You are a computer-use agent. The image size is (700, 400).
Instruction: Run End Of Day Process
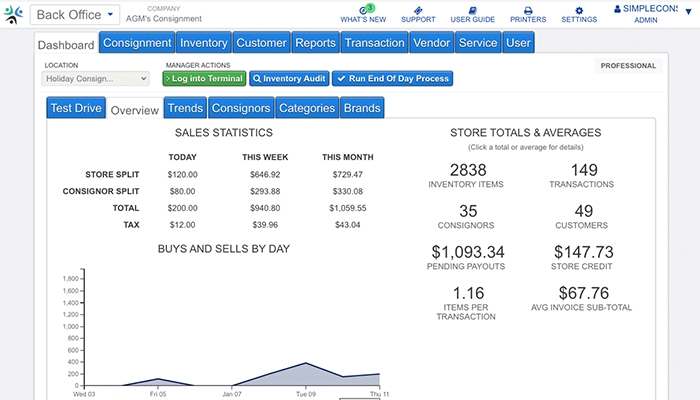click(x=393, y=78)
